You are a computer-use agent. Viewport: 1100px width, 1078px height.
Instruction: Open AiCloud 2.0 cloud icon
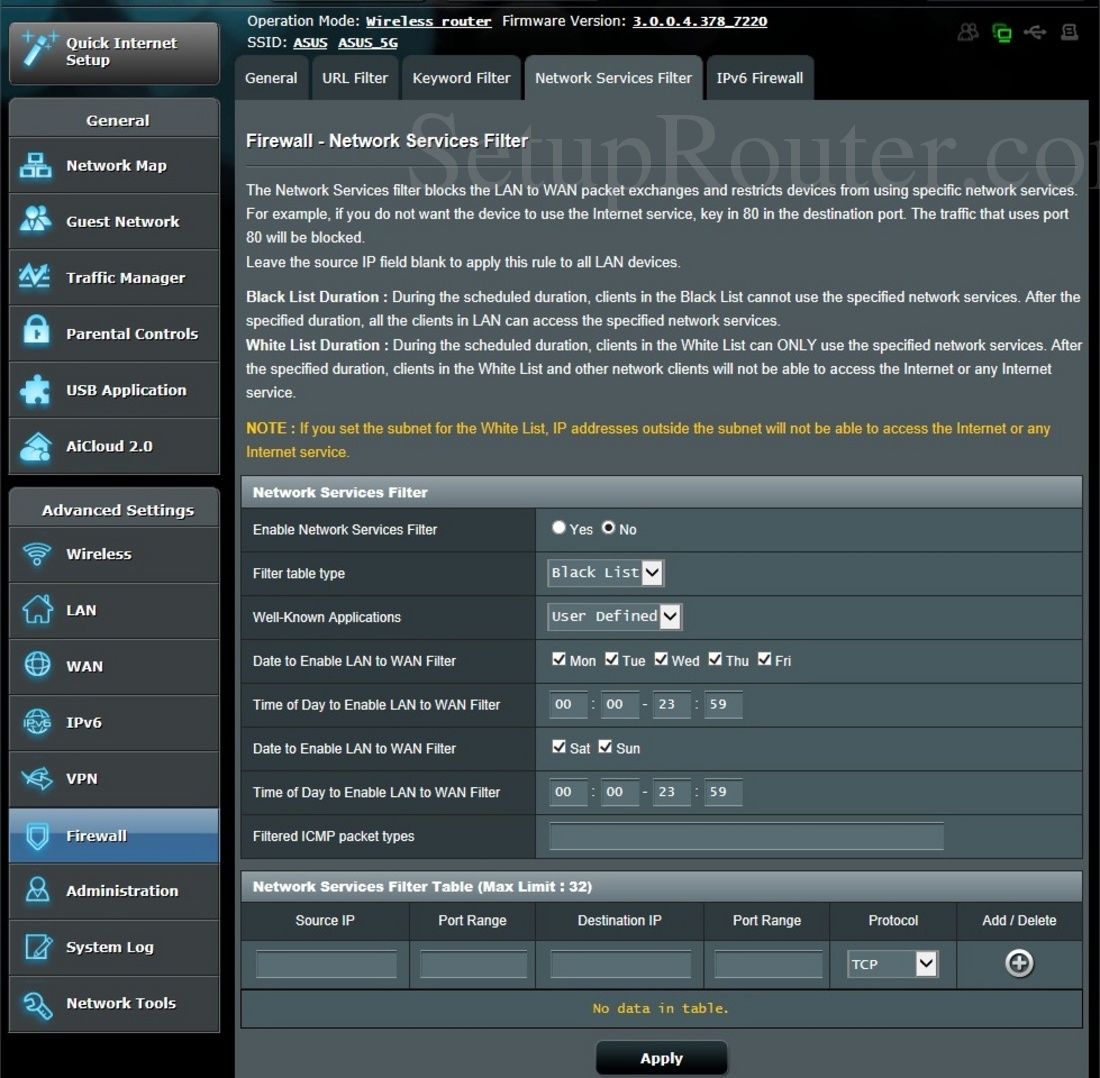coord(36,446)
